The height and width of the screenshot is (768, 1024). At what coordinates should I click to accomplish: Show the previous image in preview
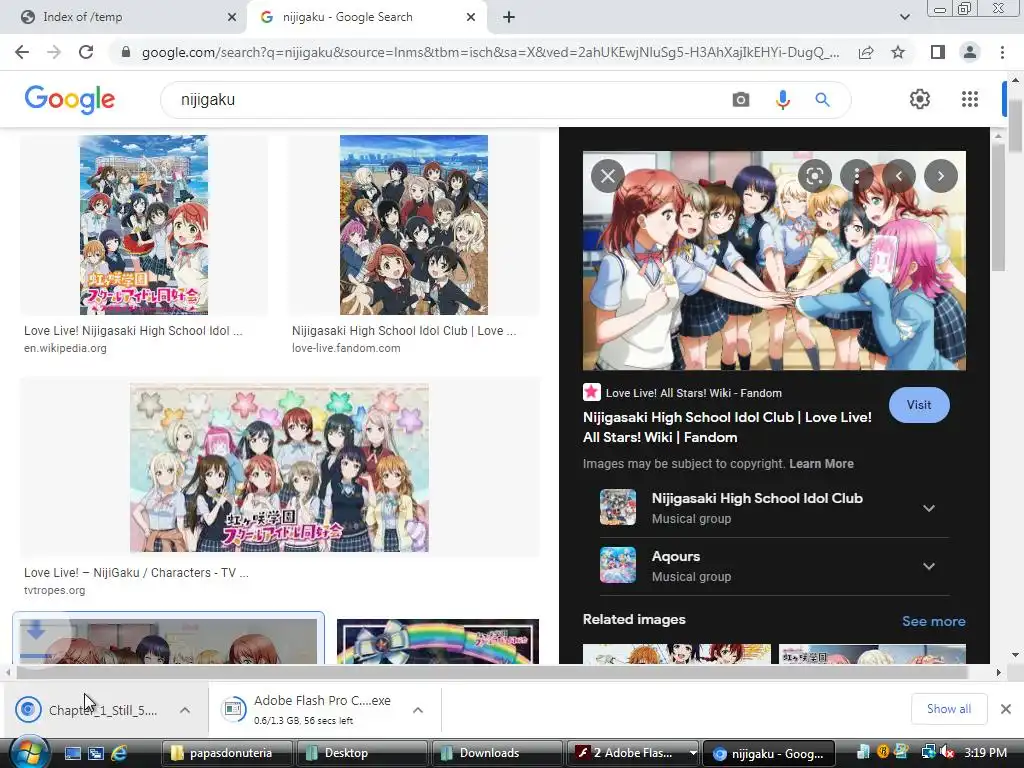pyautogui.click(x=899, y=176)
